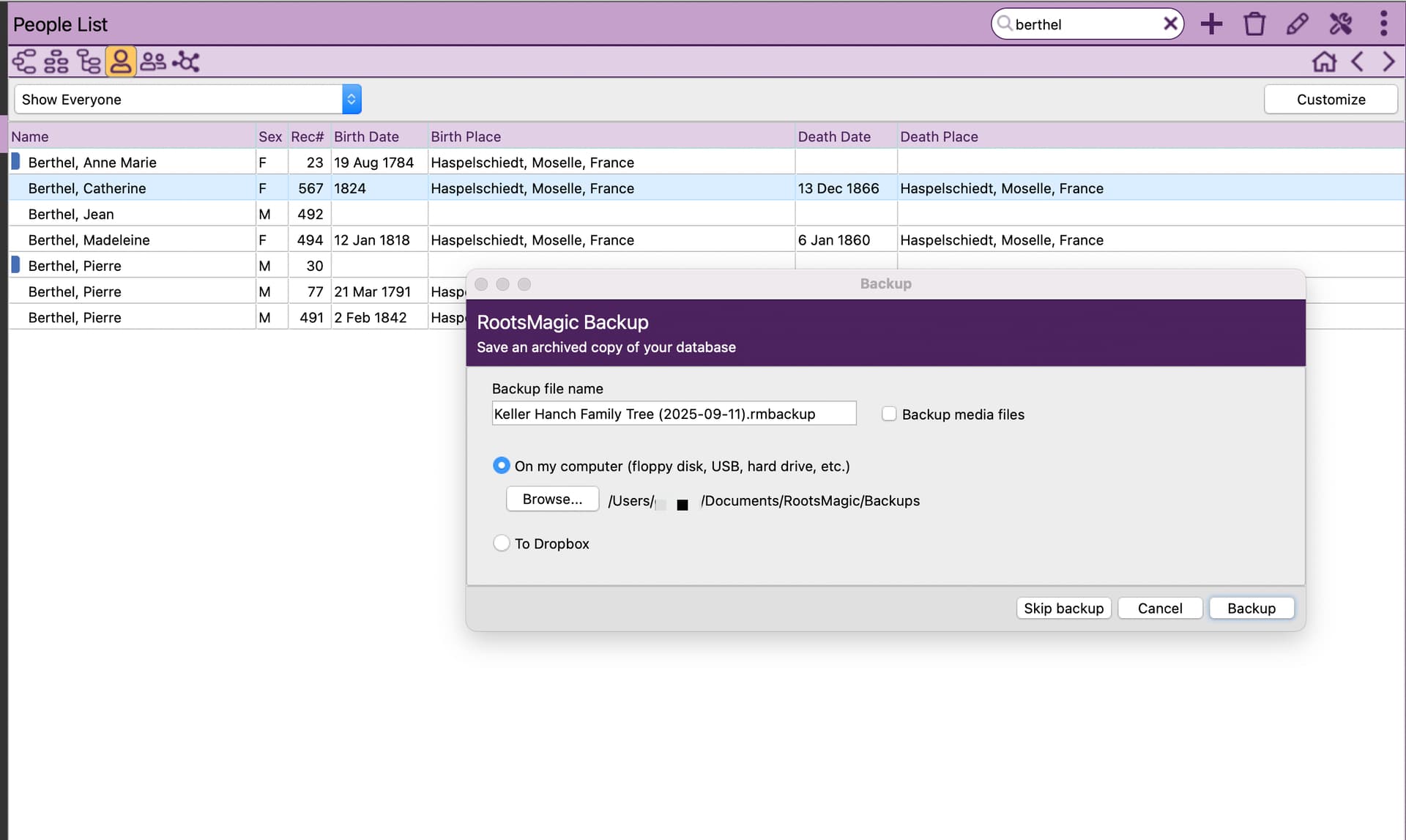1406x840 pixels.
Task: Select the two-person Couple List icon
Action: click(153, 62)
